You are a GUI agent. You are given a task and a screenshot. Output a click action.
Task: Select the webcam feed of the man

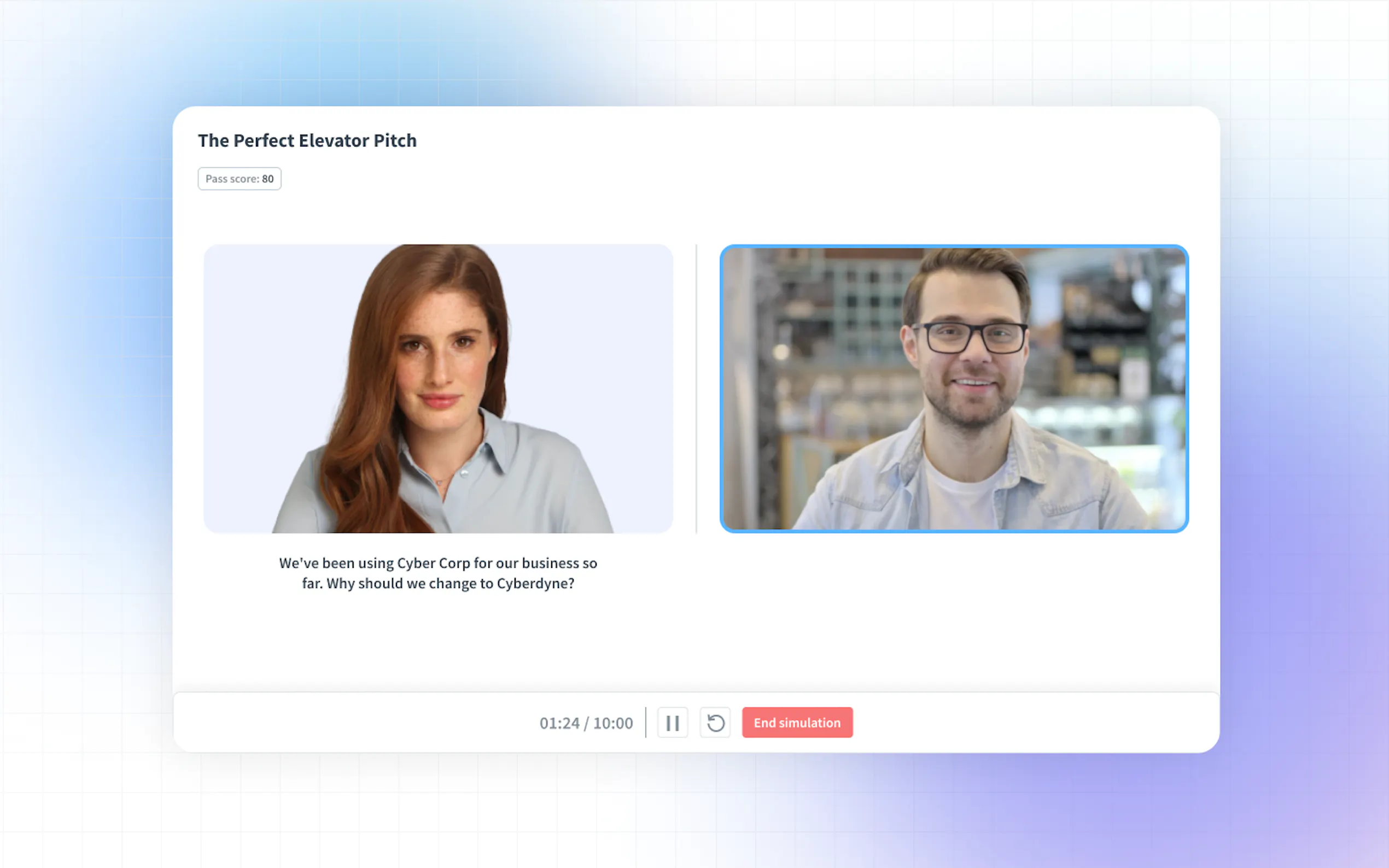pos(954,389)
